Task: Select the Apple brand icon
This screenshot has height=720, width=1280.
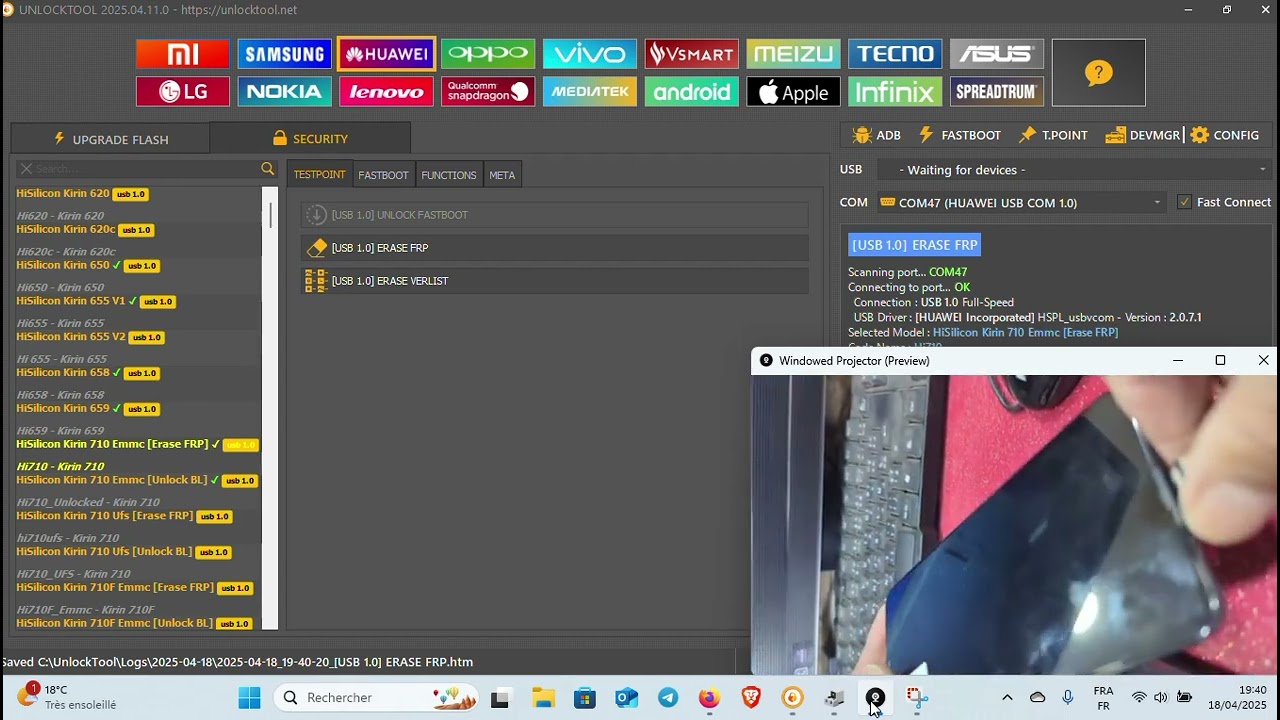Action: pyautogui.click(x=794, y=92)
